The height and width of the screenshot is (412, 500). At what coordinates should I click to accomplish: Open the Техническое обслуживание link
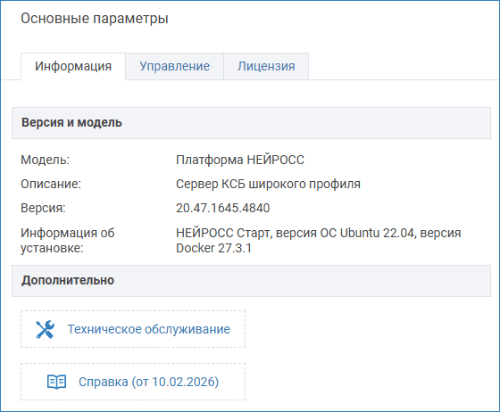(x=149, y=329)
